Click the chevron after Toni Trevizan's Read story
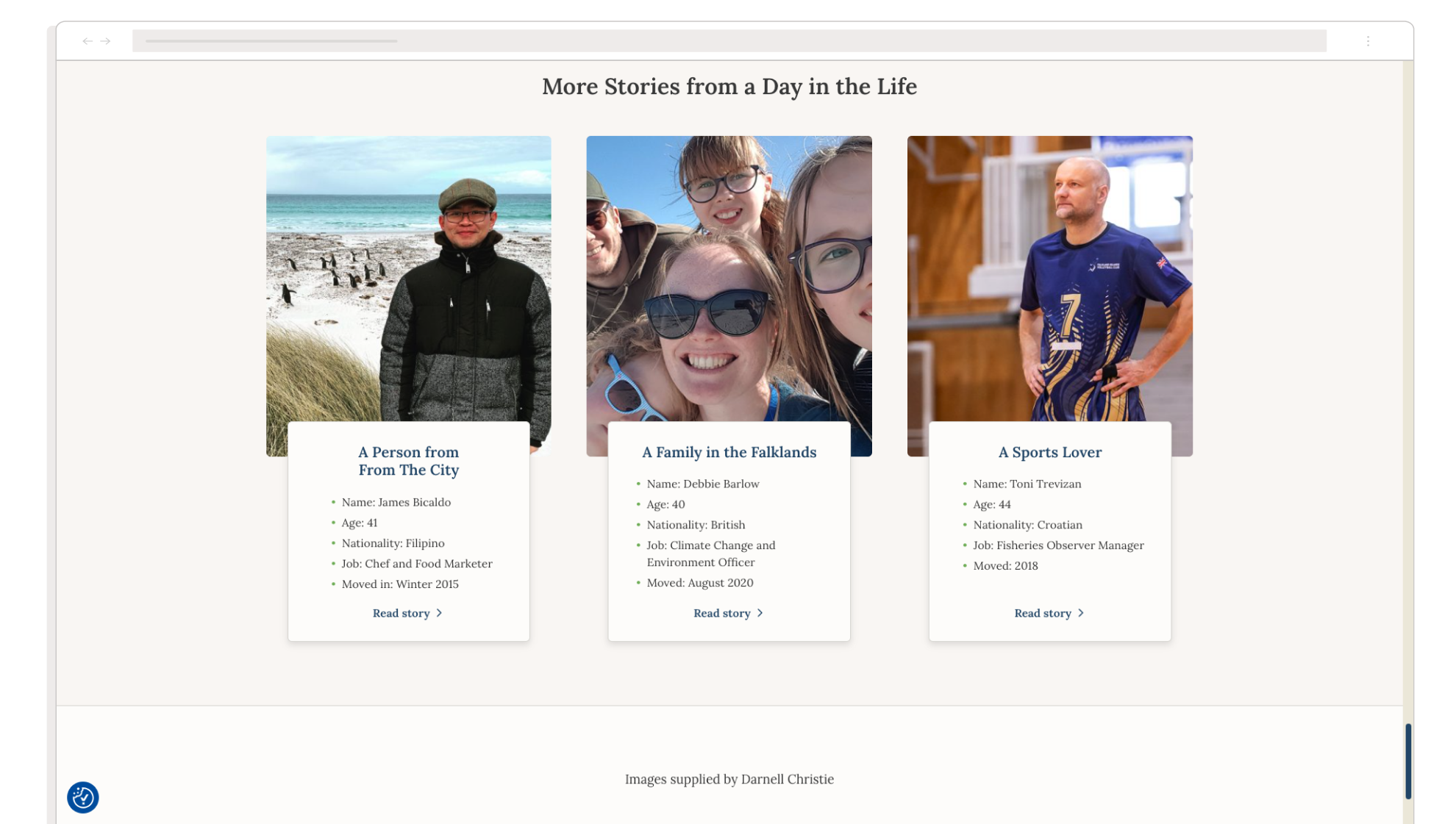The width and height of the screenshot is (1456, 824). coord(1080,613)
